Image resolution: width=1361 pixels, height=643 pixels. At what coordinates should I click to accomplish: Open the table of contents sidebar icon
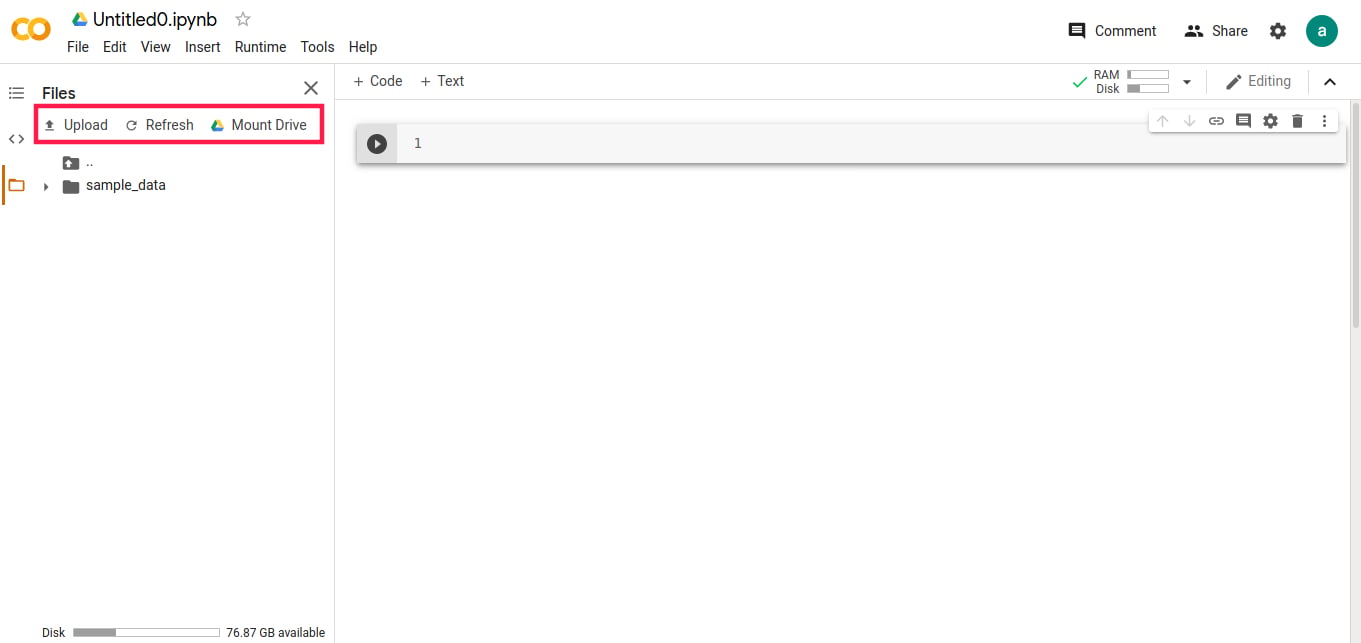pos(16,93)
